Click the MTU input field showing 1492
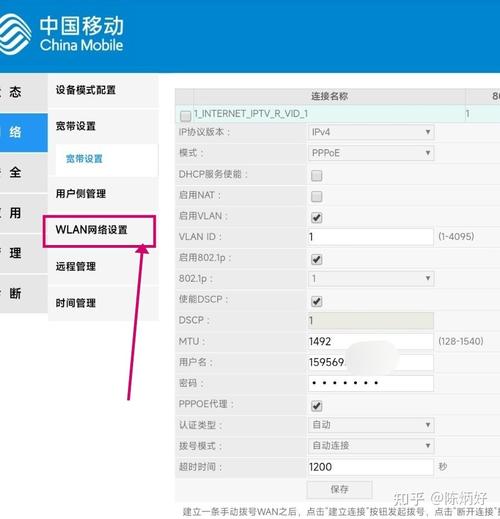The height and width of the screenshot is (519, 500). pos(371,341)
